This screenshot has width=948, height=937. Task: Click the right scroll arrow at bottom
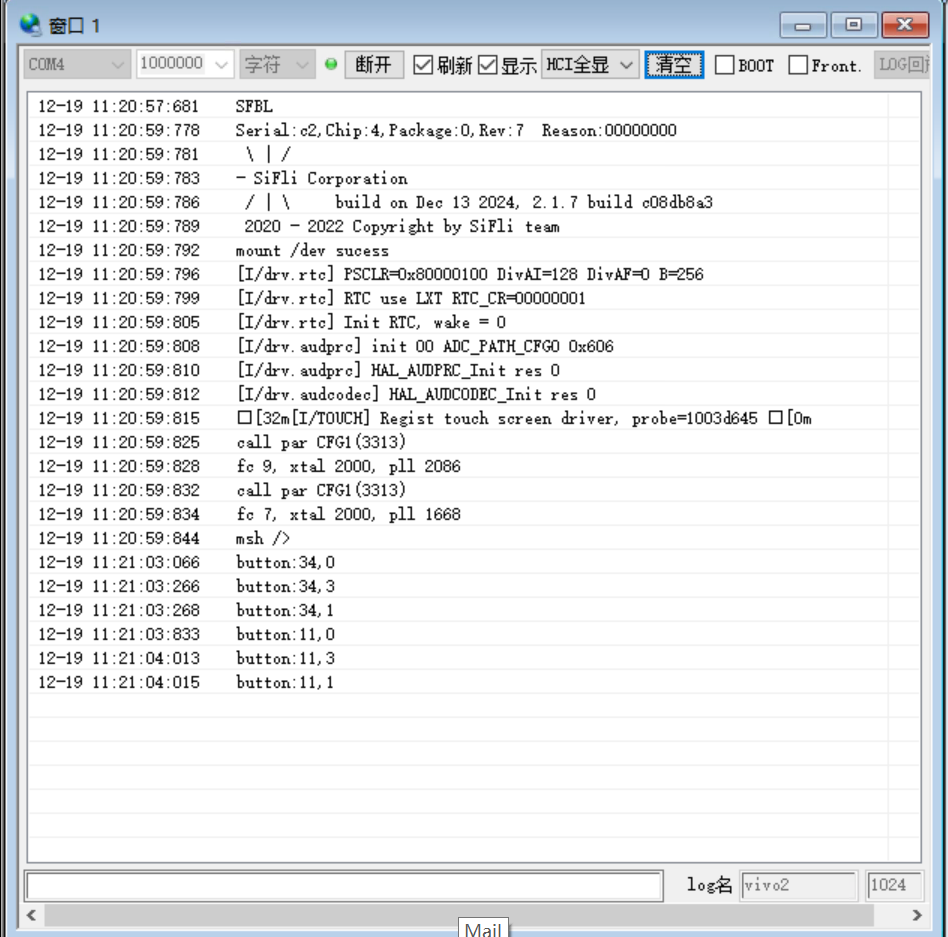[917, 915]
